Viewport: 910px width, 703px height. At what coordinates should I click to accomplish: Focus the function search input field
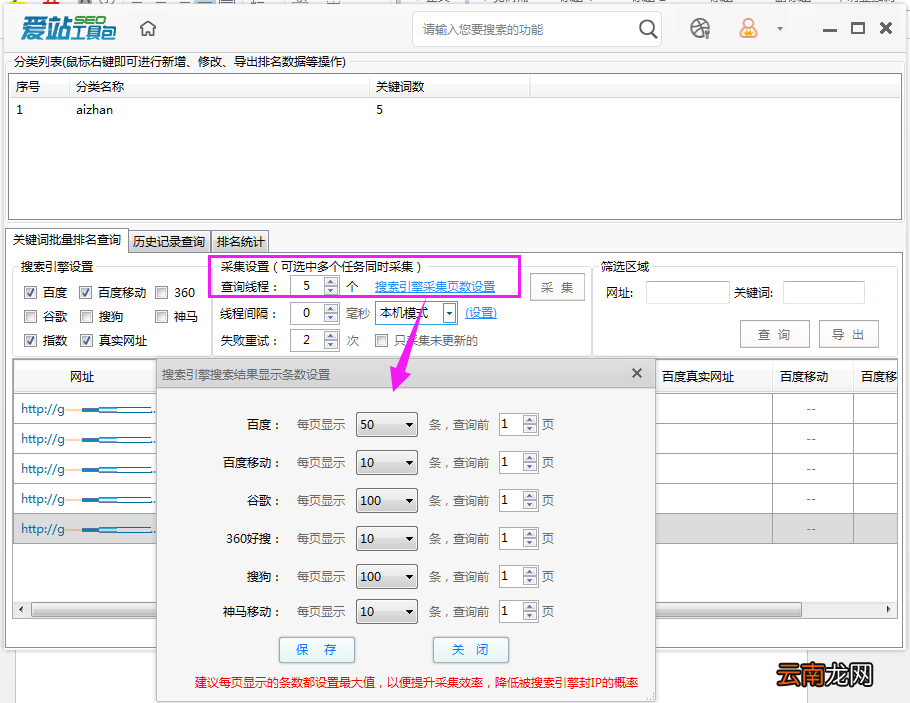[527, 29]
